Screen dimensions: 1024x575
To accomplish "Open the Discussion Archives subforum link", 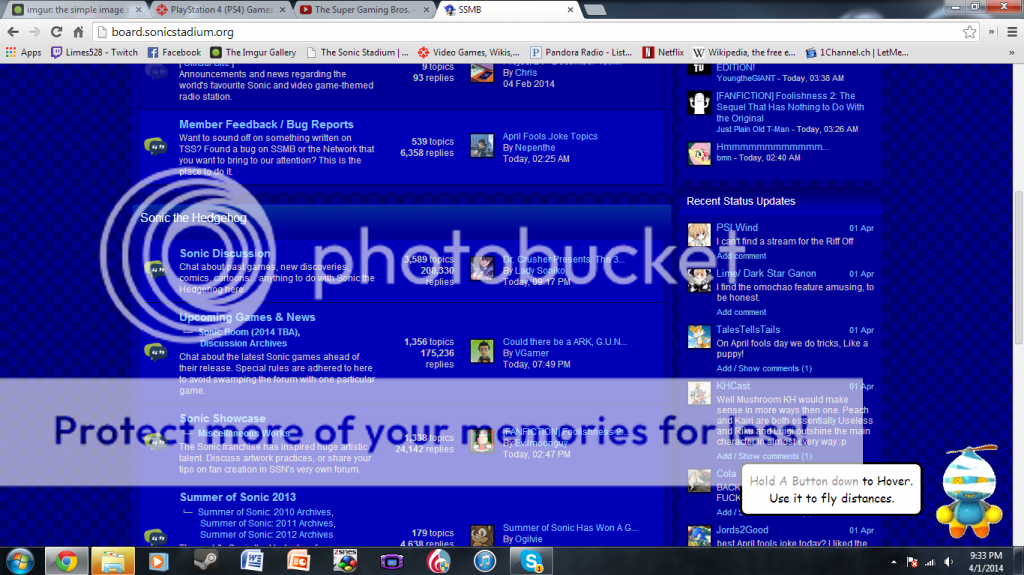I will (x=243, y=343).
